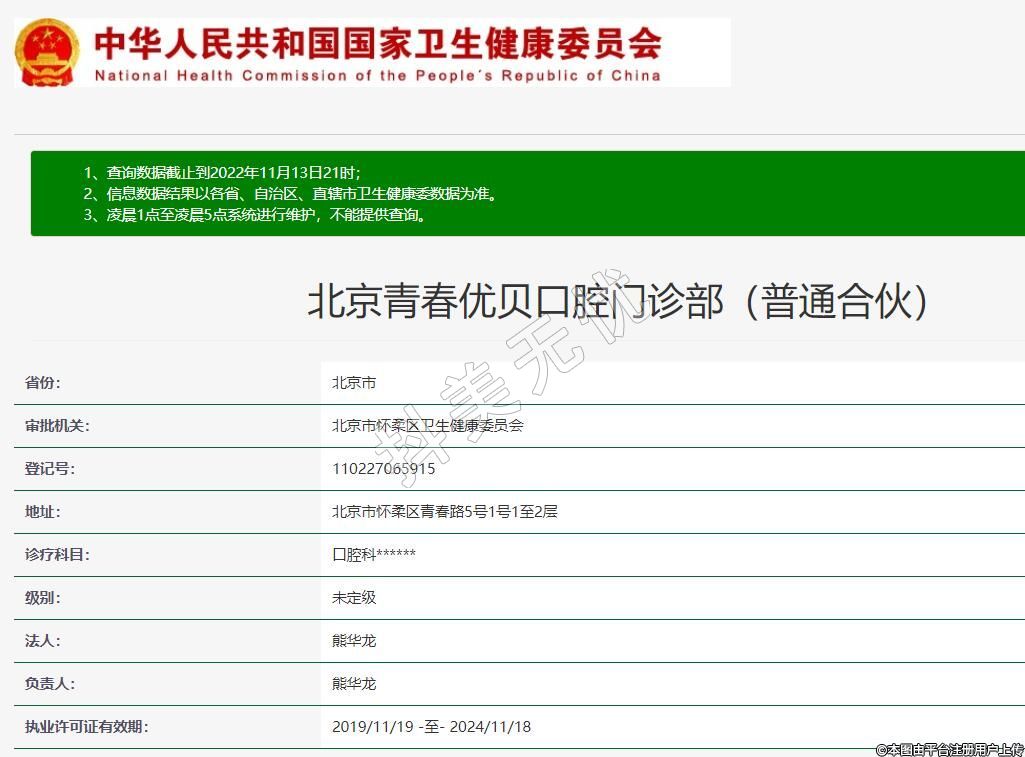The height and width of the screenshot is (757, 1025).
Task: Click the 审批机关 label
Action: [x=57, y=426]
